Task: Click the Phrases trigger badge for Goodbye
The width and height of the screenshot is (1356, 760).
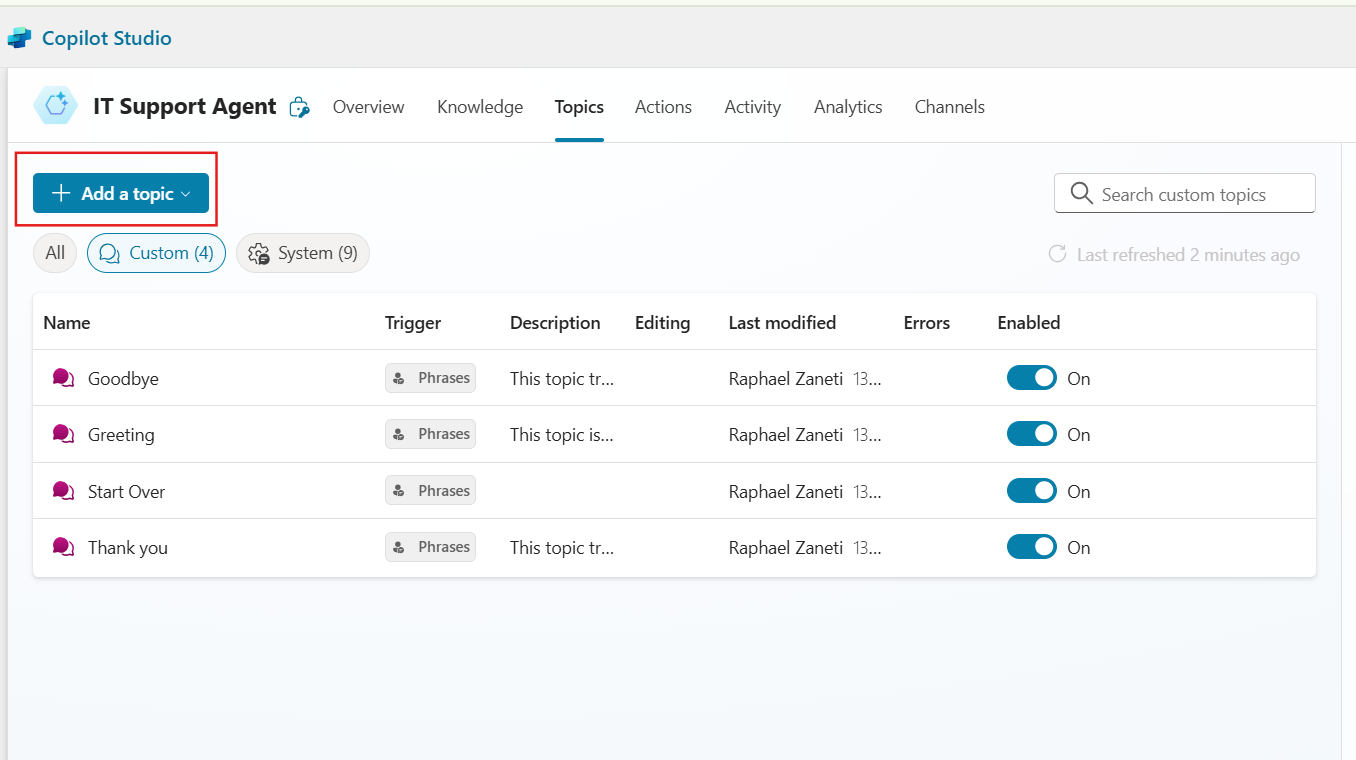Action: (431, 378)
